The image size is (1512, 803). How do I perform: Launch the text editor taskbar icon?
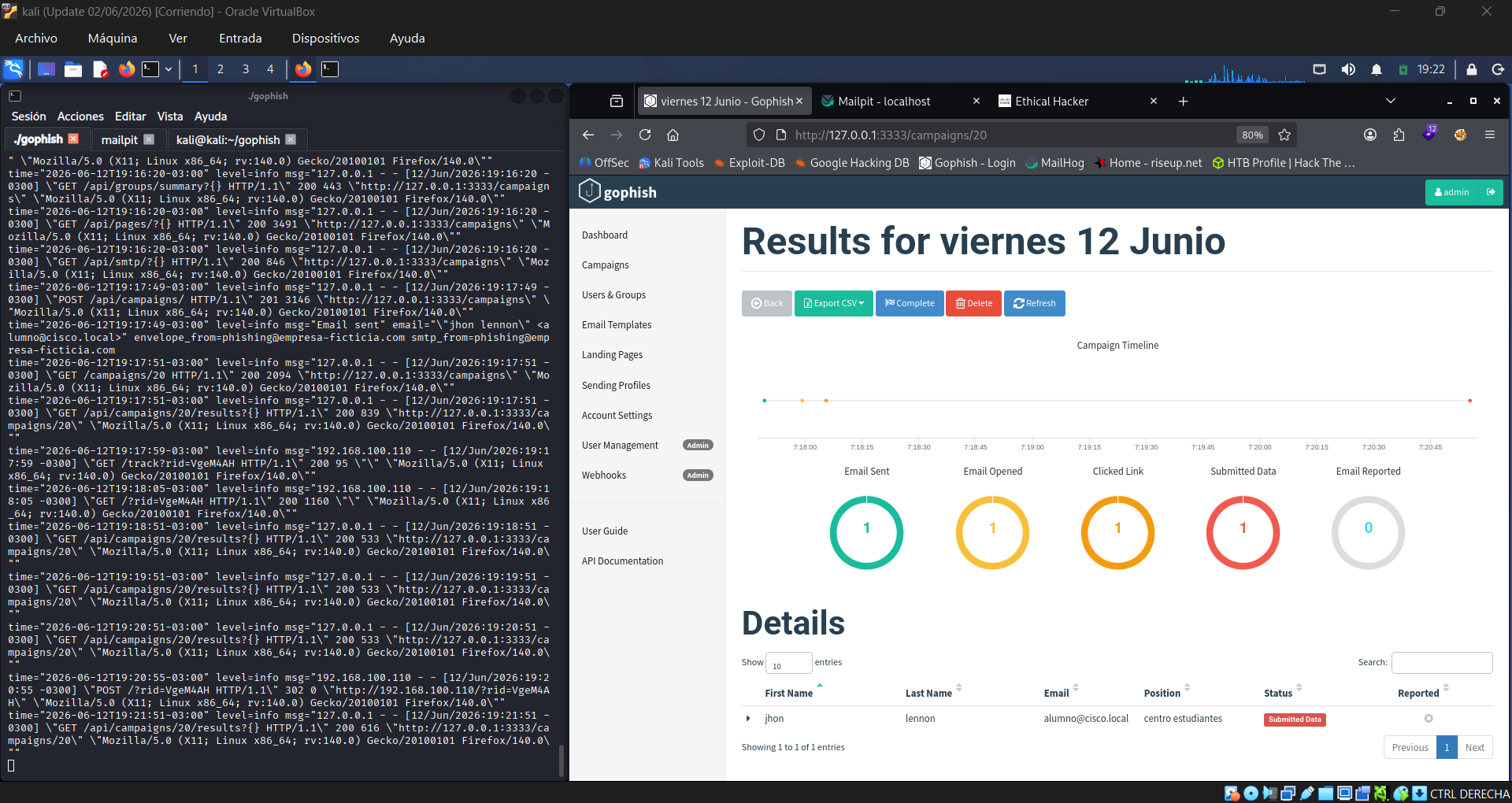pos(100,69)
